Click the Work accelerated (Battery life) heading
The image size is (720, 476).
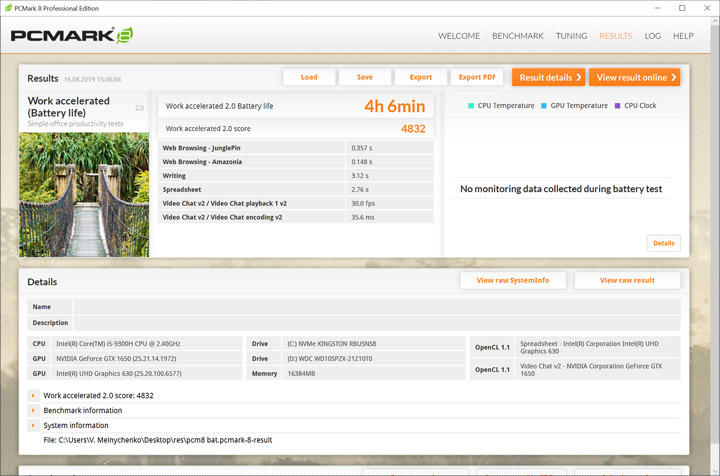tap(69, 107)
